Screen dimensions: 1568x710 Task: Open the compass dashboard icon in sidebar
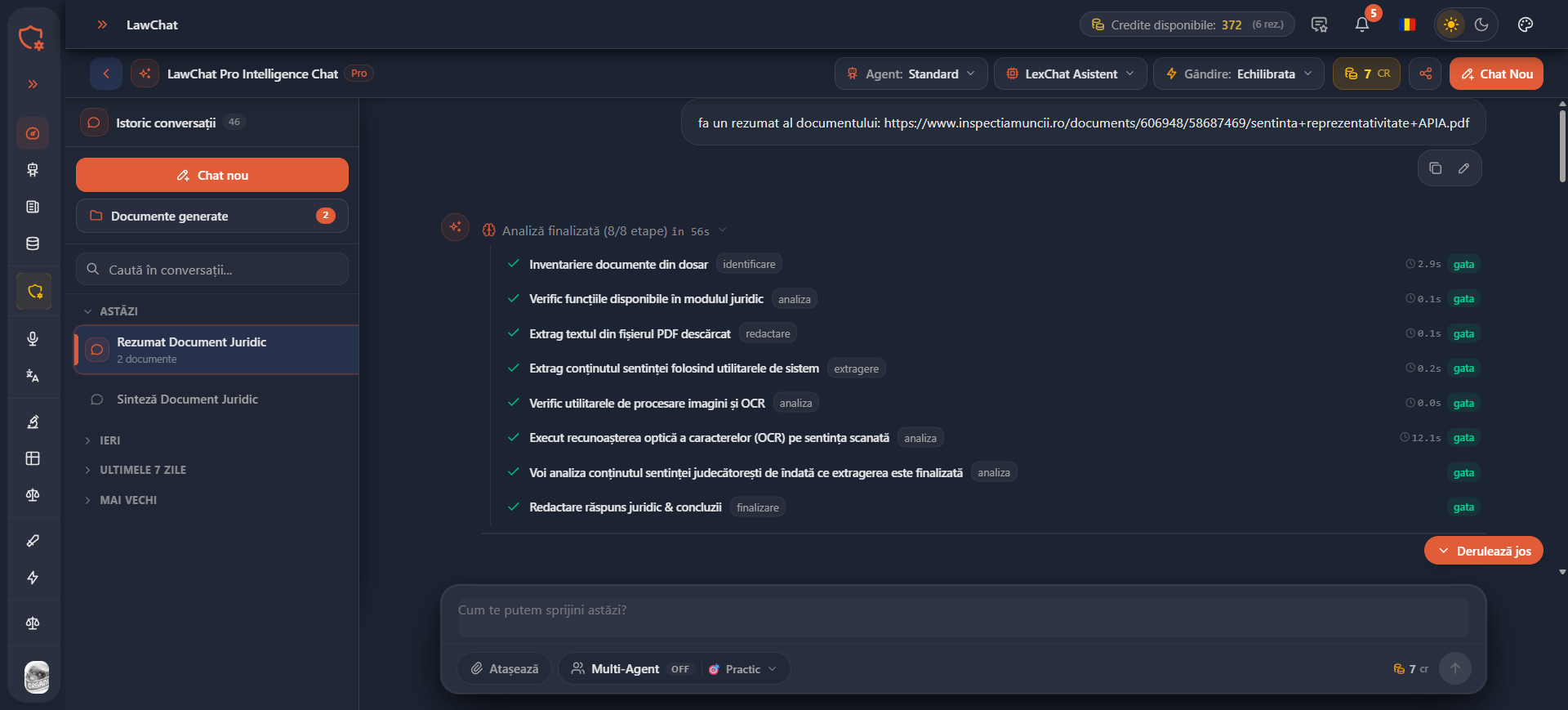coord(33,133)
